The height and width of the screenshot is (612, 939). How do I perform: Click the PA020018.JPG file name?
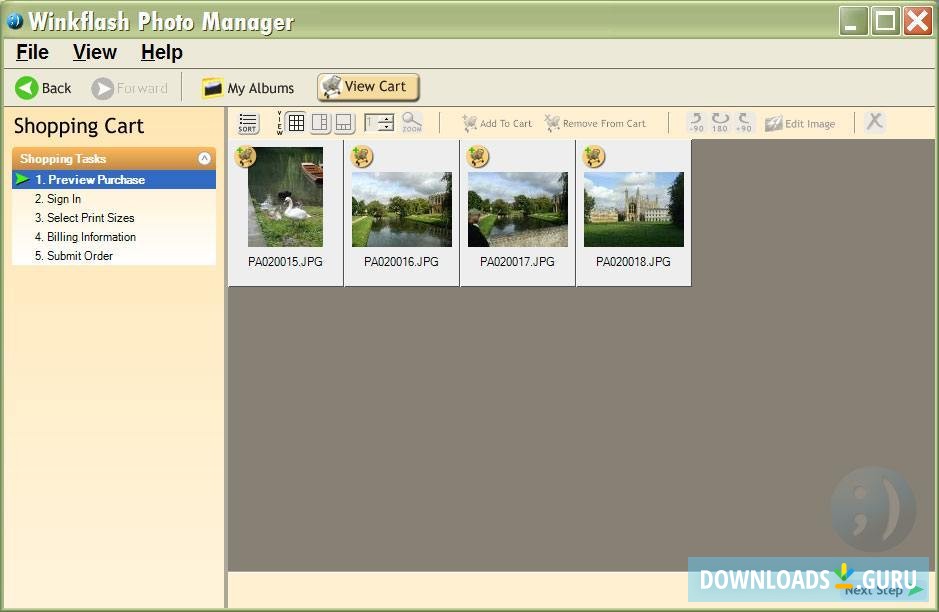pyautogui.click(x=633, y=262)
